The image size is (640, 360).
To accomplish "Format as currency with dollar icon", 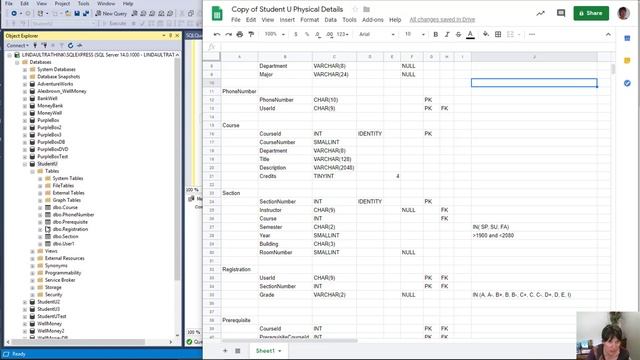I will [x=296, y=34].
